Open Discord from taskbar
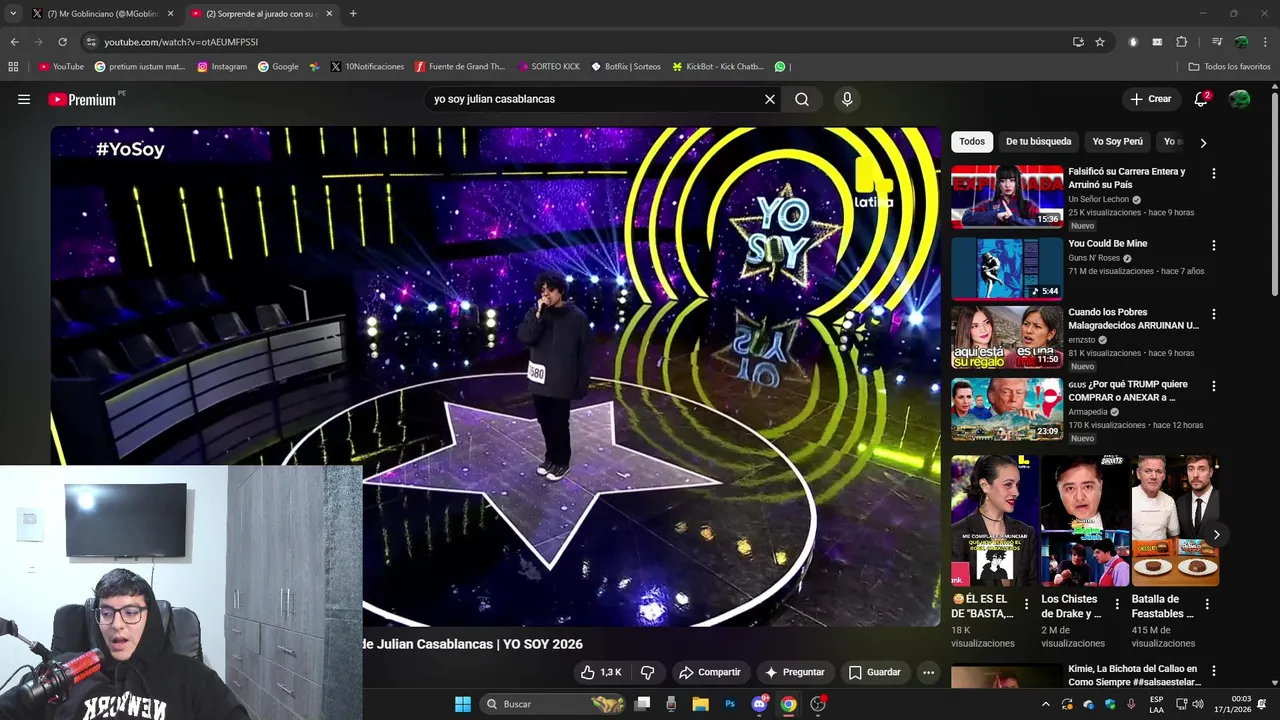Image resolution: width=1280 pixels, height=720 pixels. (x=759, y=704)
